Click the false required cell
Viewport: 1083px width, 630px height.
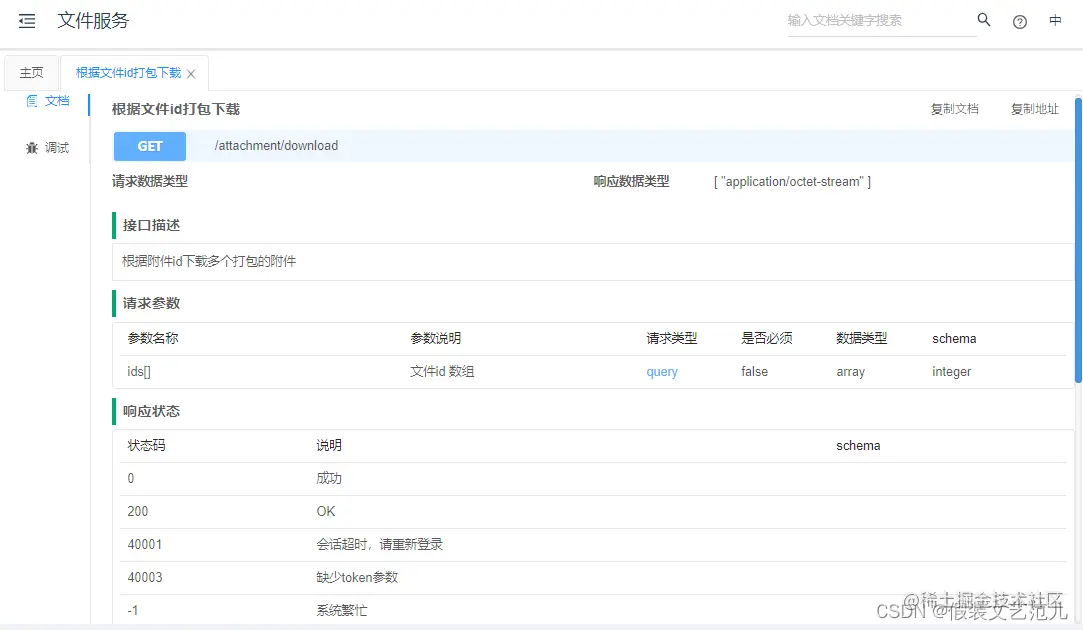point(754,372)
